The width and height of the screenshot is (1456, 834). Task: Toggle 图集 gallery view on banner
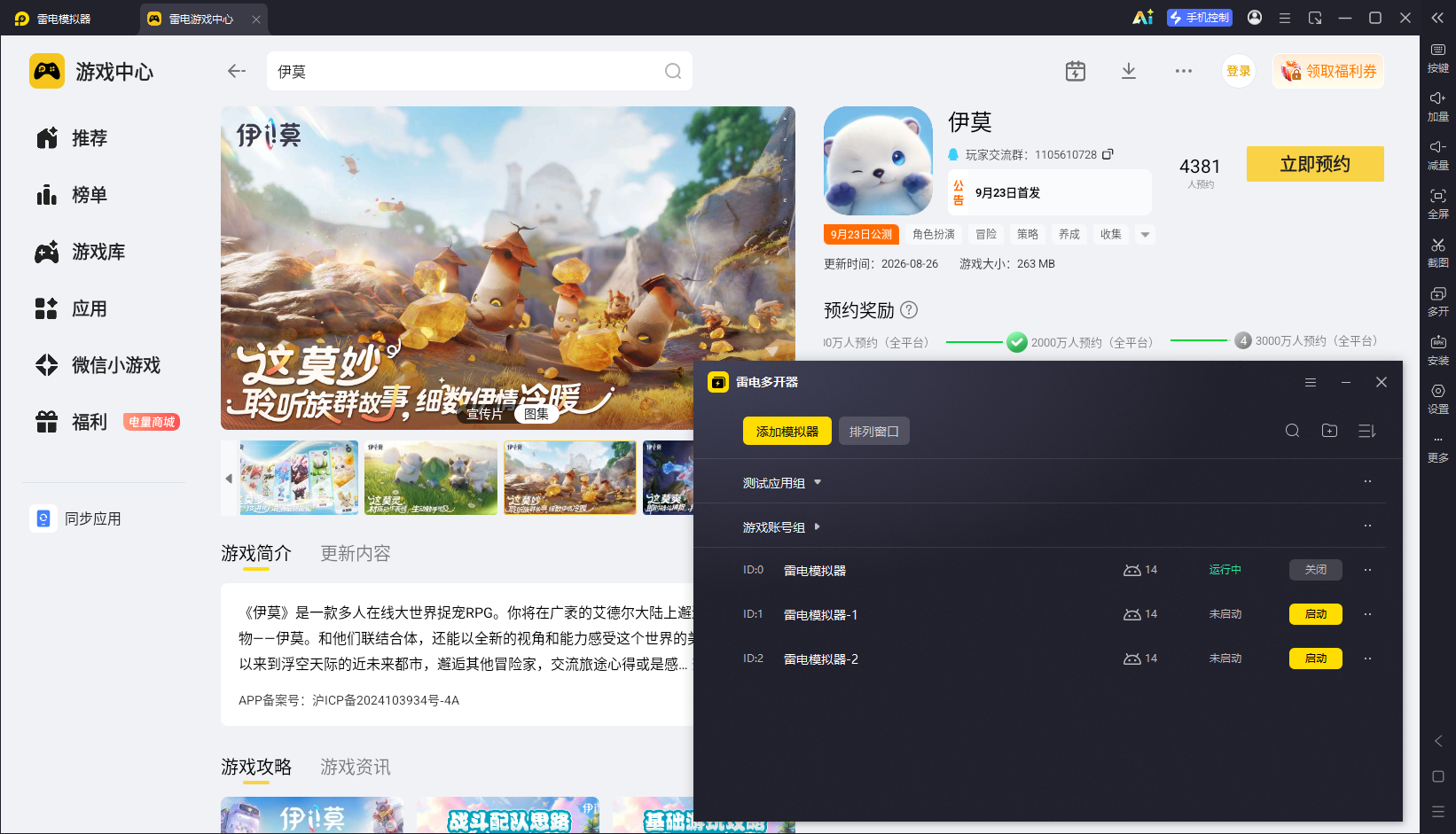[536, 414]
